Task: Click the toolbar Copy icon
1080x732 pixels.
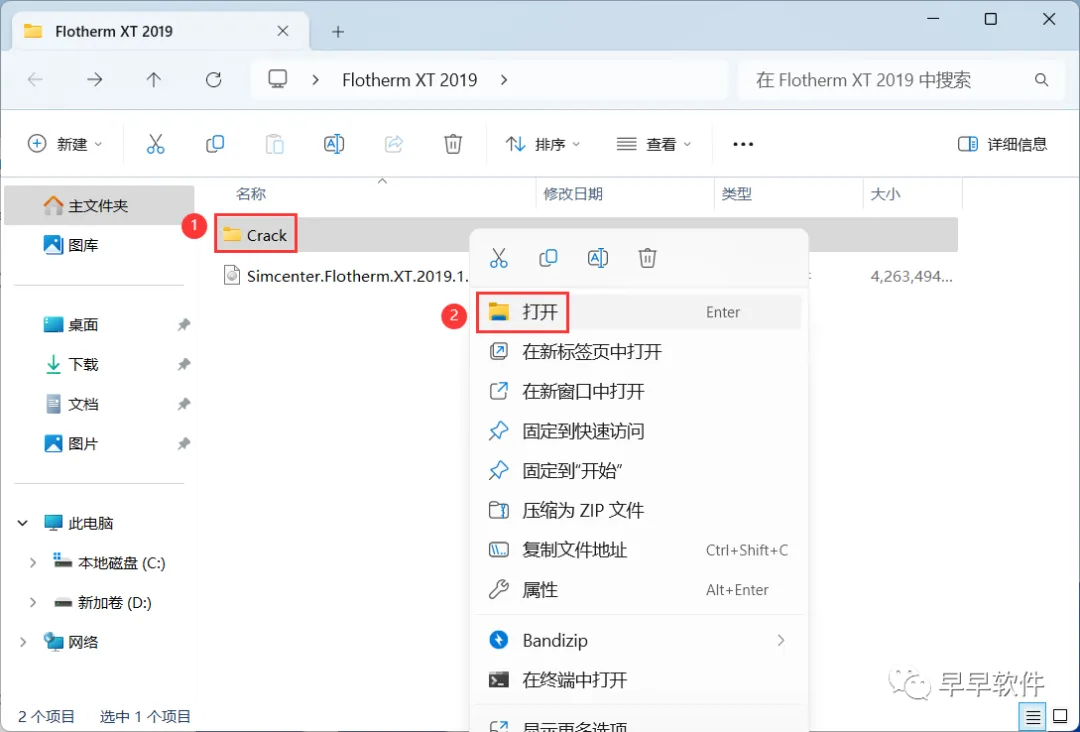Action: click(215, 144)
